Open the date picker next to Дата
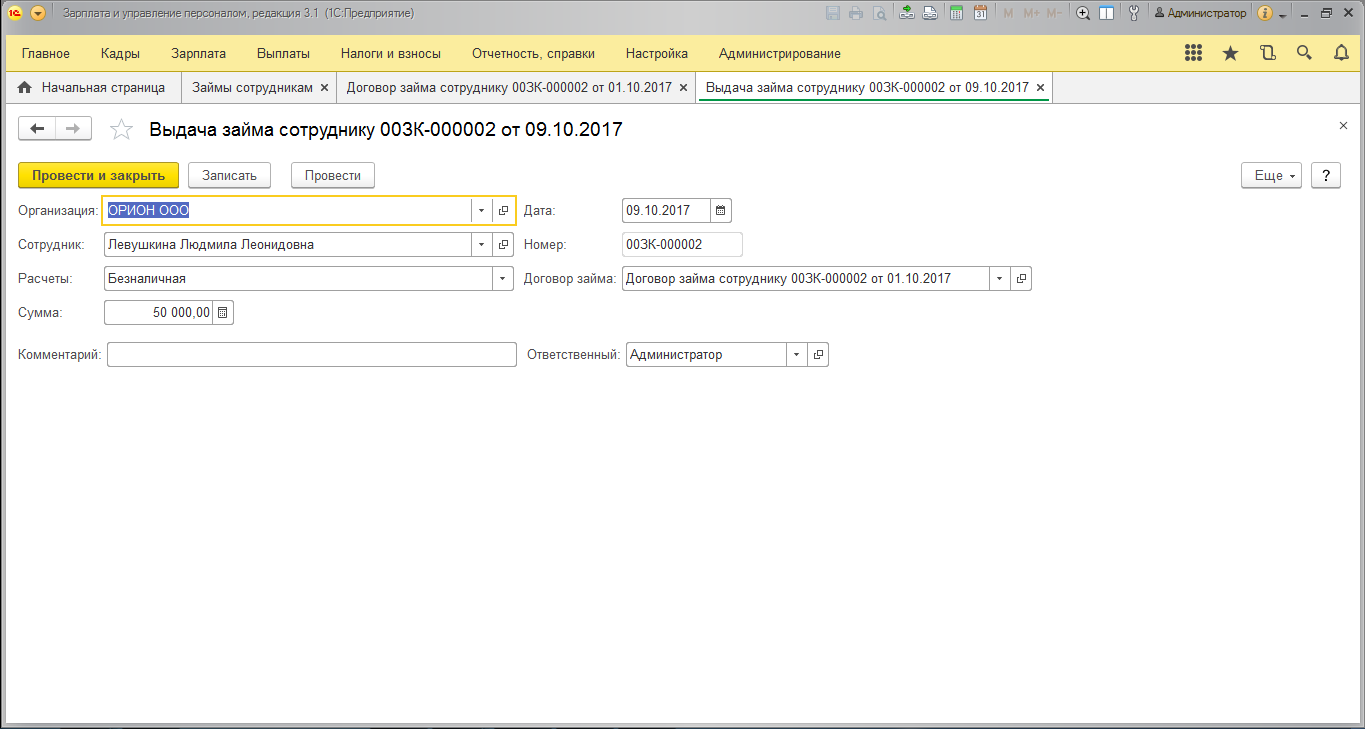1365x729 pixels. pyautogui.click(x=721, y=211)
